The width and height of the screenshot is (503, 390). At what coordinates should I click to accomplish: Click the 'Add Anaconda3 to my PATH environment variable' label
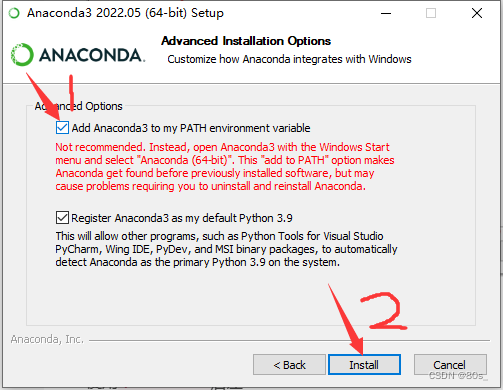pyautogui.click(x=191, y=128)
